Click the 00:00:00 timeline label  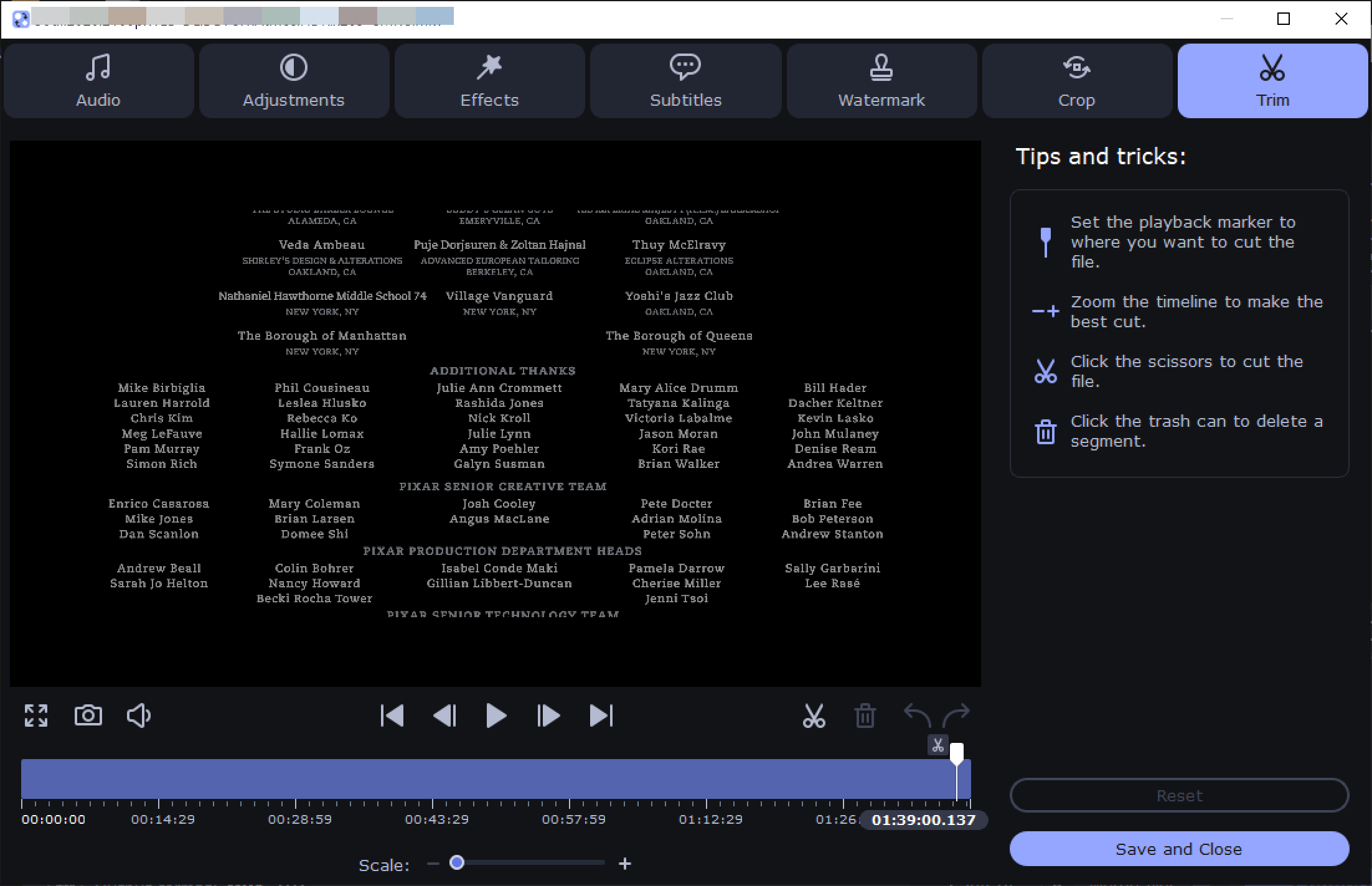tap(54, 819)
